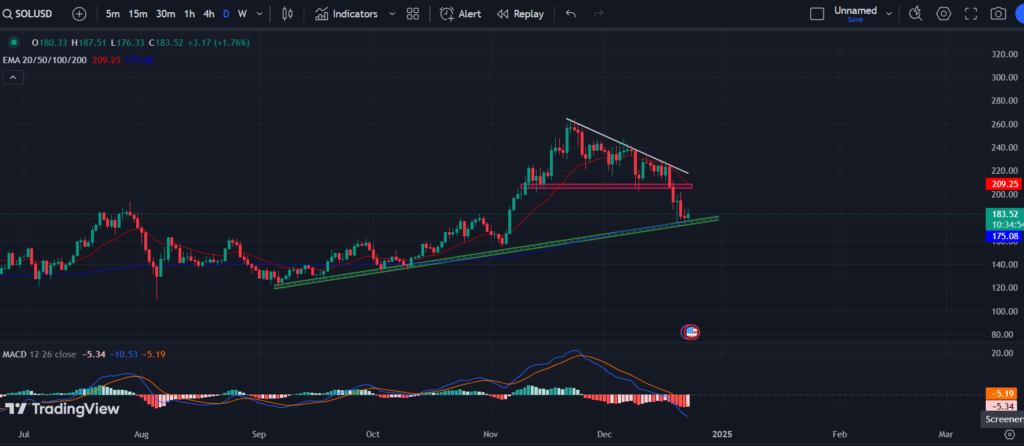Click the orange -5.19 MACD value label
Screen dimensions: 1024x446
point(1002,394)
